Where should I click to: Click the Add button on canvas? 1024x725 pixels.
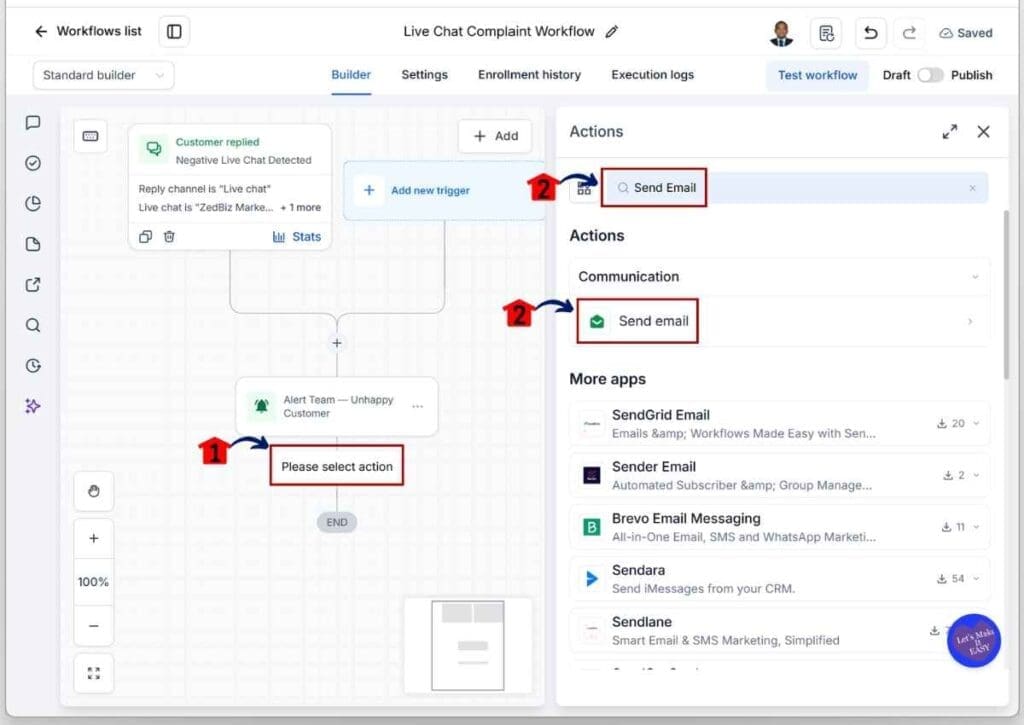click(495, 136)
